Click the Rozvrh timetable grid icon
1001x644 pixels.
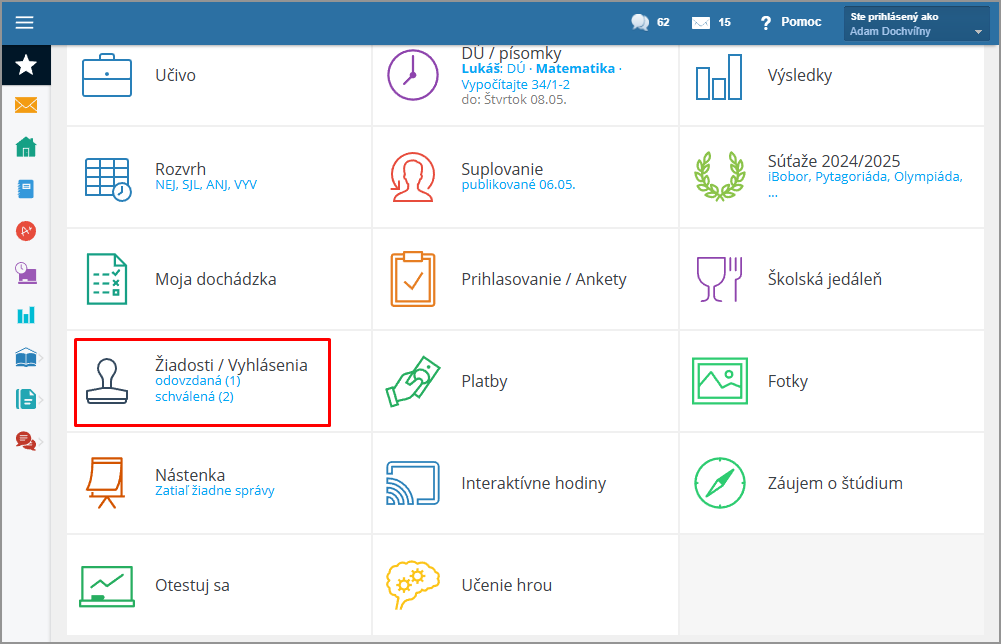click(x=107, y=179)
